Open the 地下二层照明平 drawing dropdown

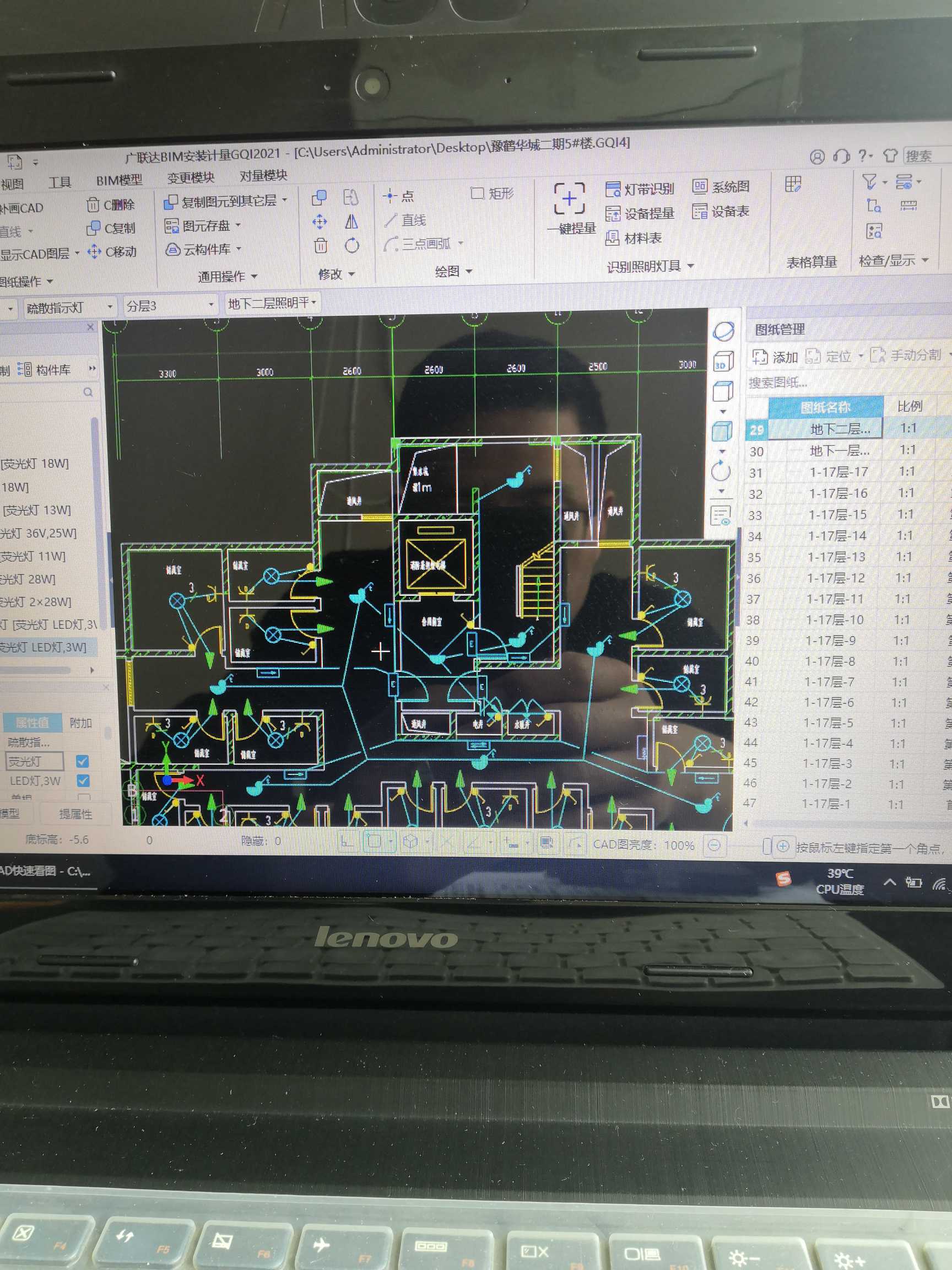click(272, 303)
